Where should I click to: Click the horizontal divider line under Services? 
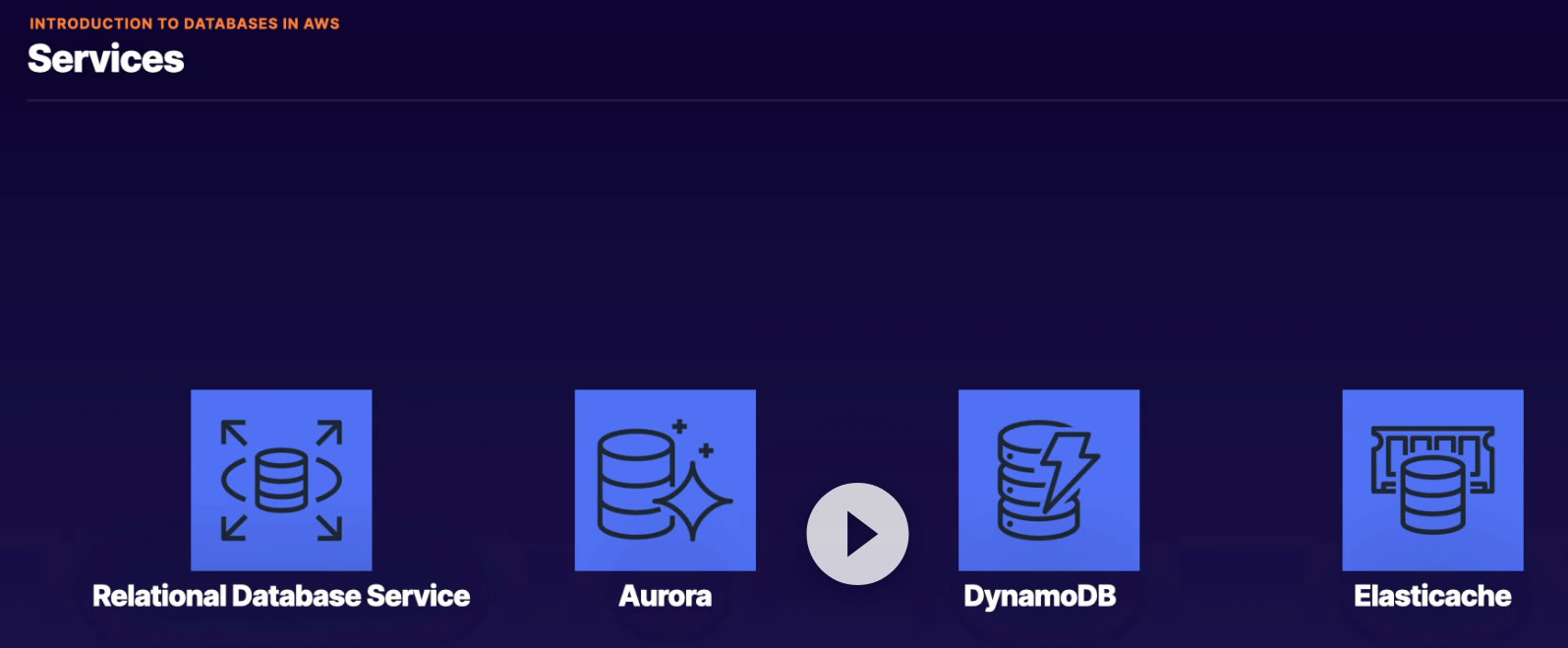click(797, 100)
